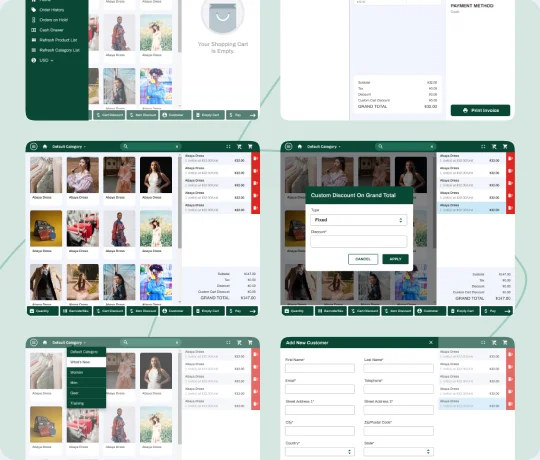Screen dimensions: 540x460
Task: Open Orders on Hold in the sidebar
Action: click(x=53, y=20)
